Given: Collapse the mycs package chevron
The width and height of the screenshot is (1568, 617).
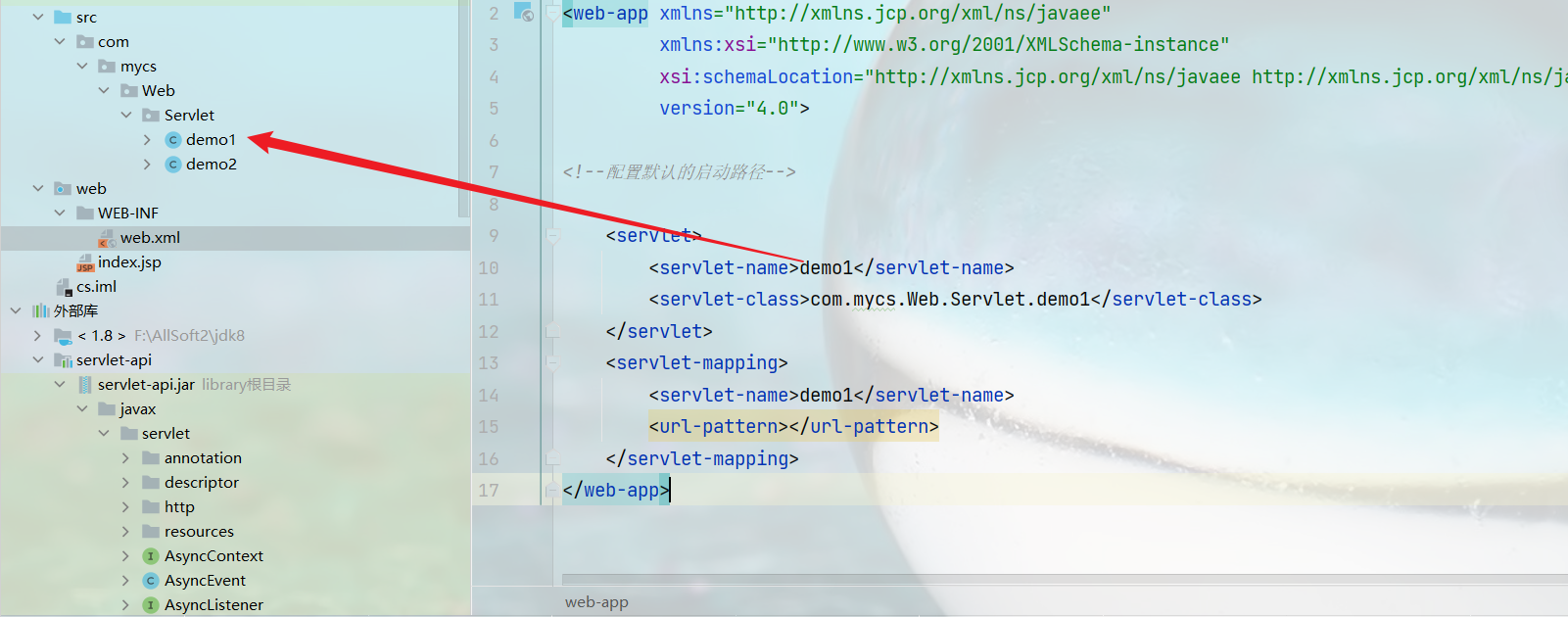Looking at the screenshot, I should [82, 67].
